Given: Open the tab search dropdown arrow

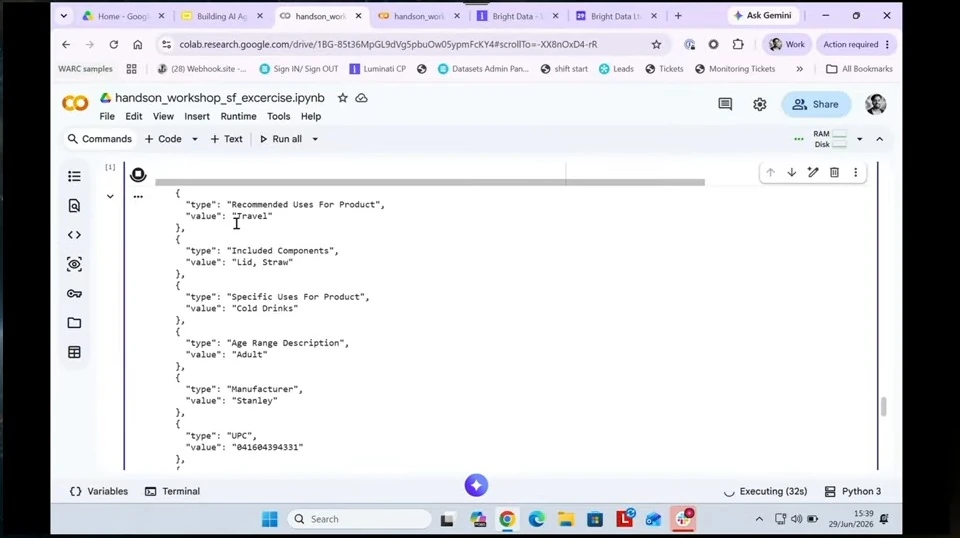Looking at the screenshot, I should [x=64, y=16].
